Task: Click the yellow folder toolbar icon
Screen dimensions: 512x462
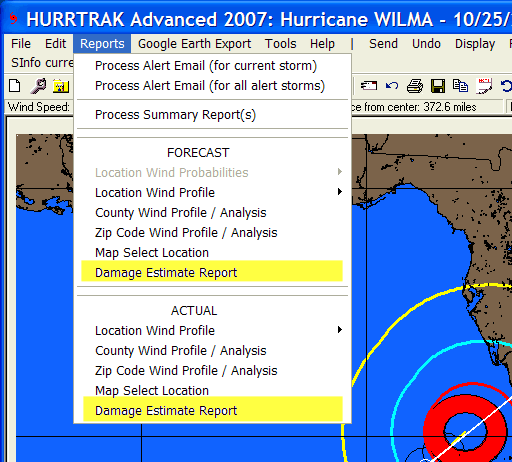Action: pos(61,86)
